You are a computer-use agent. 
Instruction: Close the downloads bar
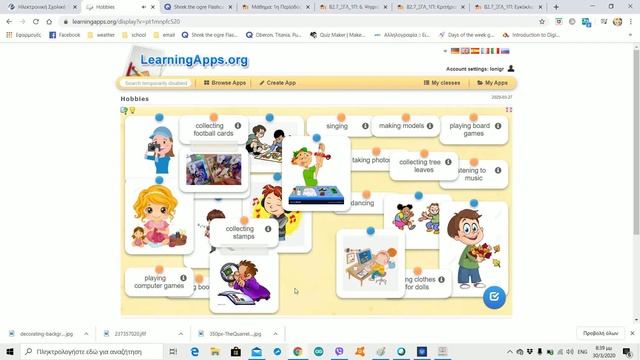632,333
